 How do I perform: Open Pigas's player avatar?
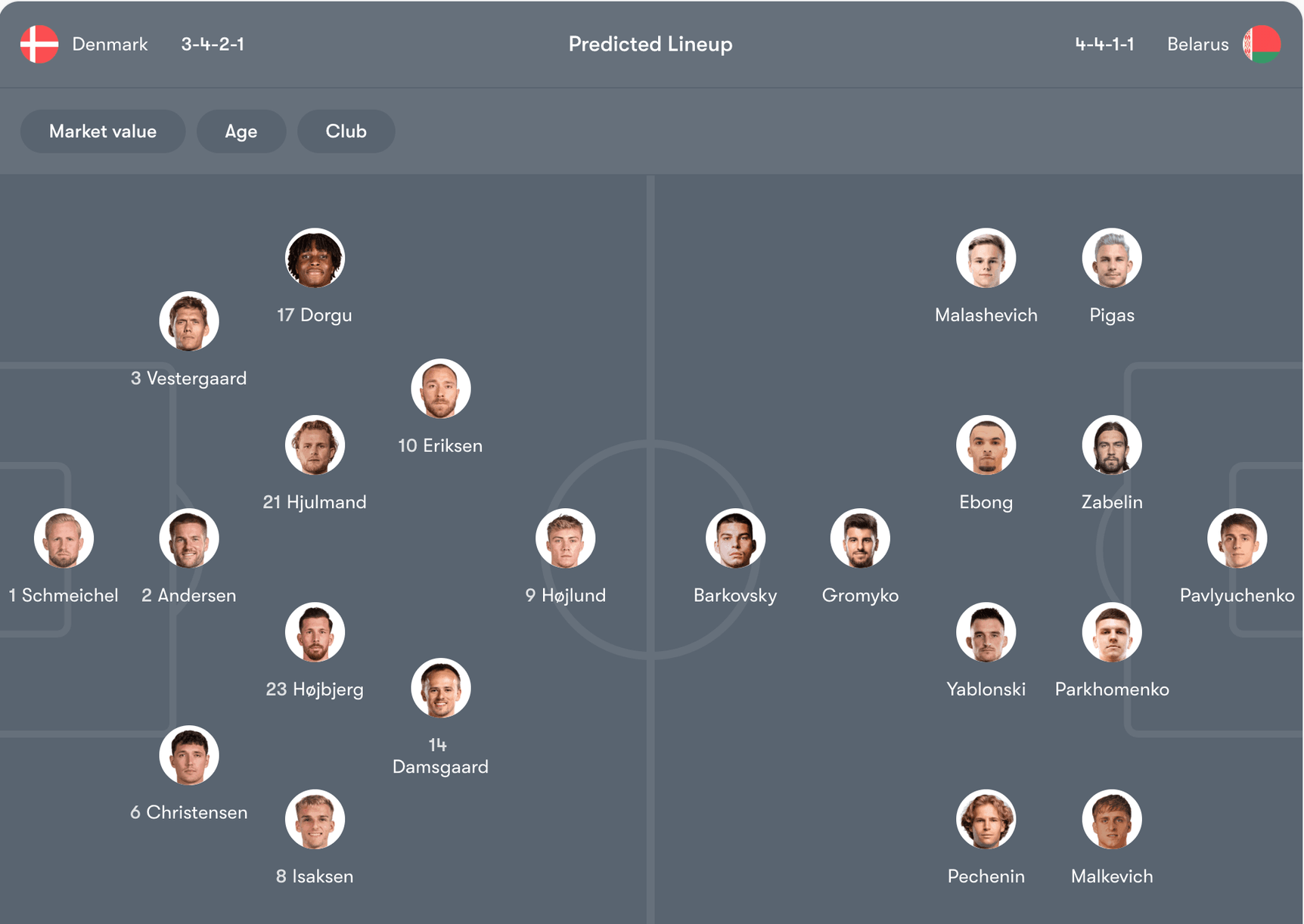click(x=1111, y=258)
